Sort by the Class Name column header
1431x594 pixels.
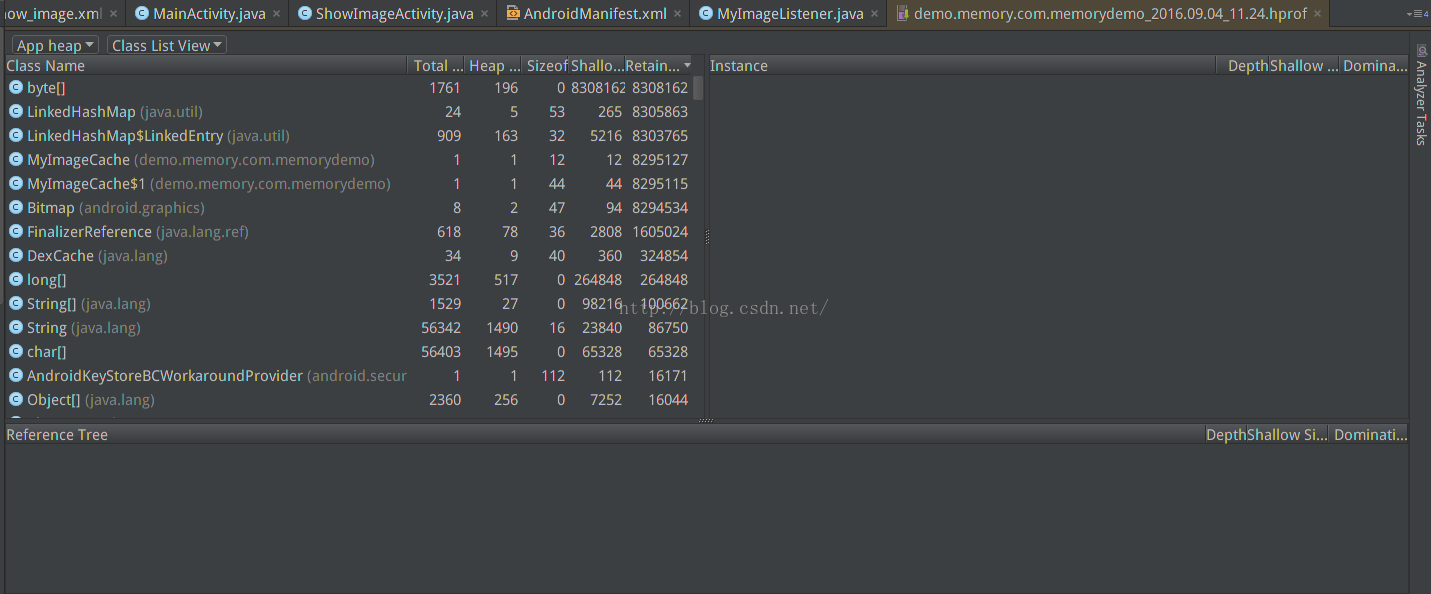tap(46, 66)
